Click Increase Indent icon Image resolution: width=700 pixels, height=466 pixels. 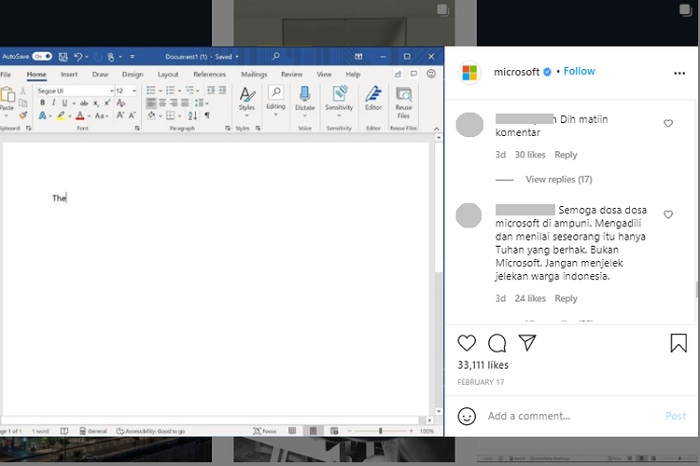222,91
